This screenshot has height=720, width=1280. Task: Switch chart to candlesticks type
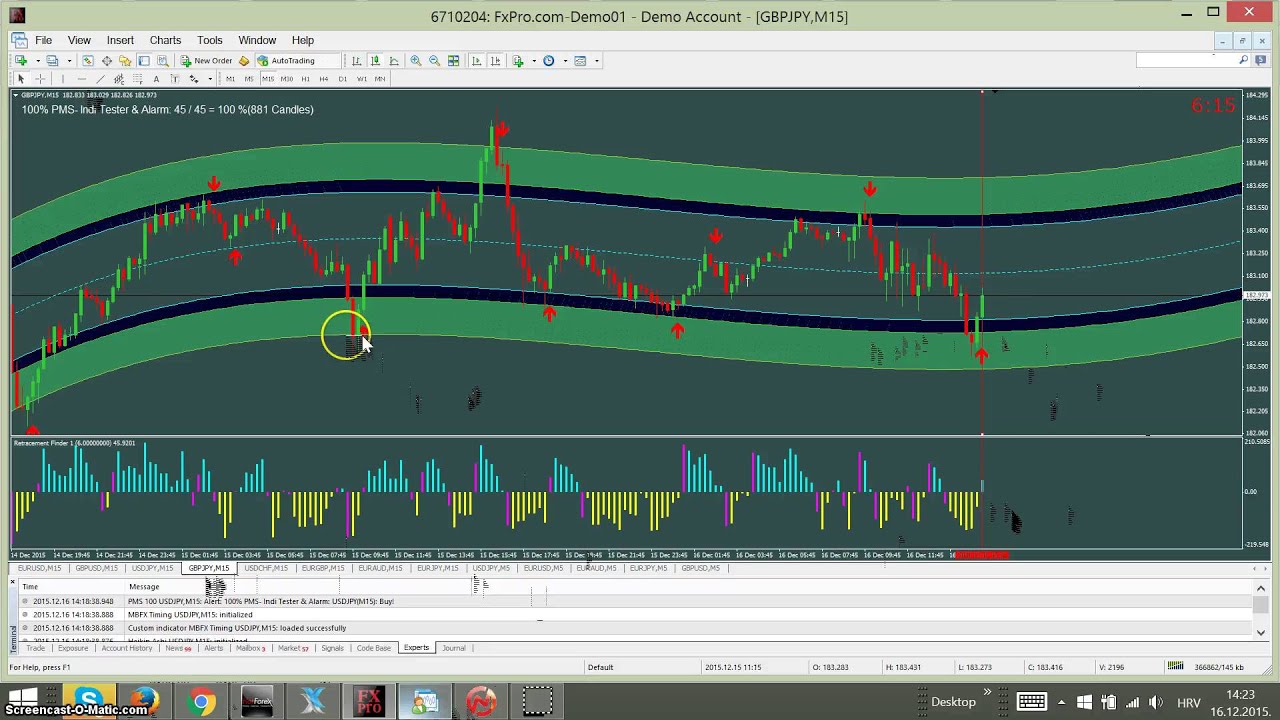coord(375,61)
